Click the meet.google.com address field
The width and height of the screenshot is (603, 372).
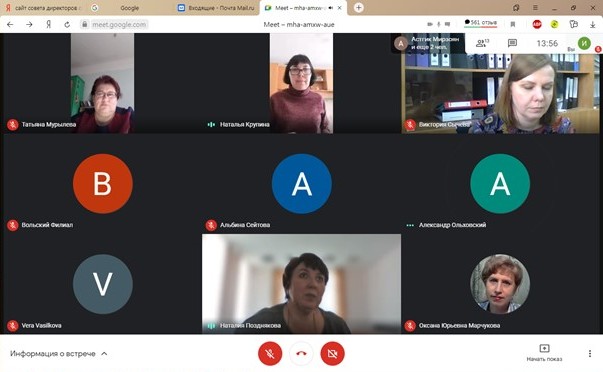119,24
